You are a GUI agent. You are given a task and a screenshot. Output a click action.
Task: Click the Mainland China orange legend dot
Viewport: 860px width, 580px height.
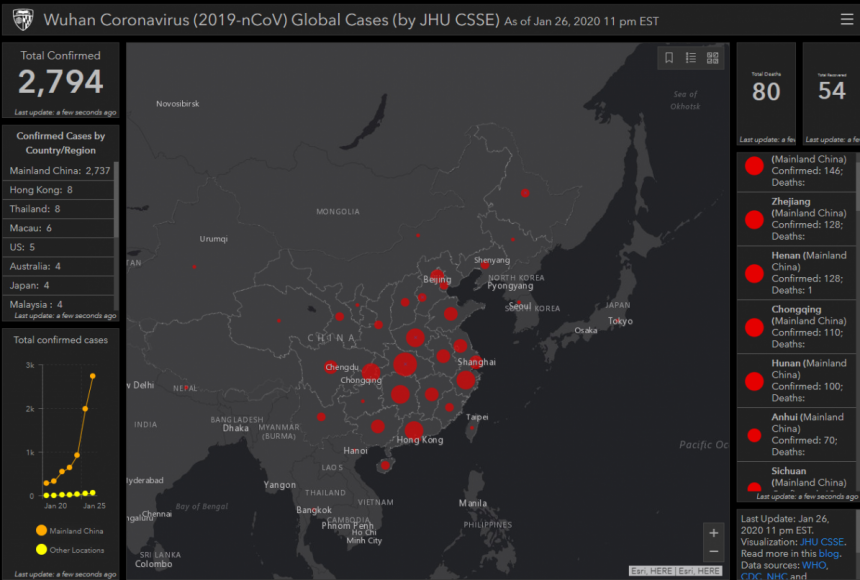[x=41, y=531]
